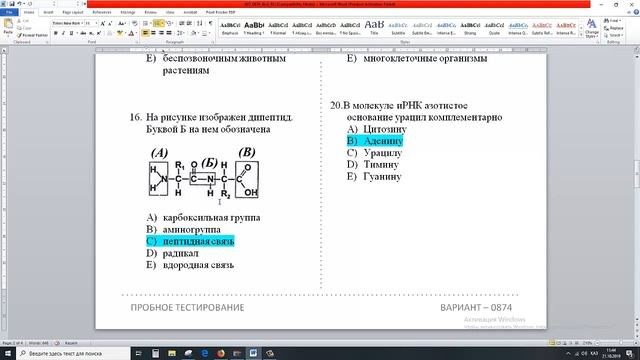Screen dimensions: 640x360
Task: Toggle Italic formatting
Action: point(63,33)
